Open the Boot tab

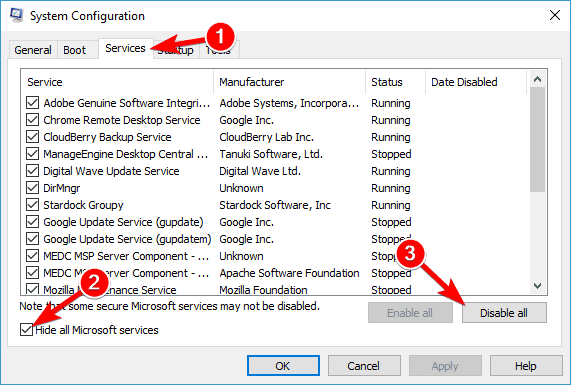(x=74, y=50)
